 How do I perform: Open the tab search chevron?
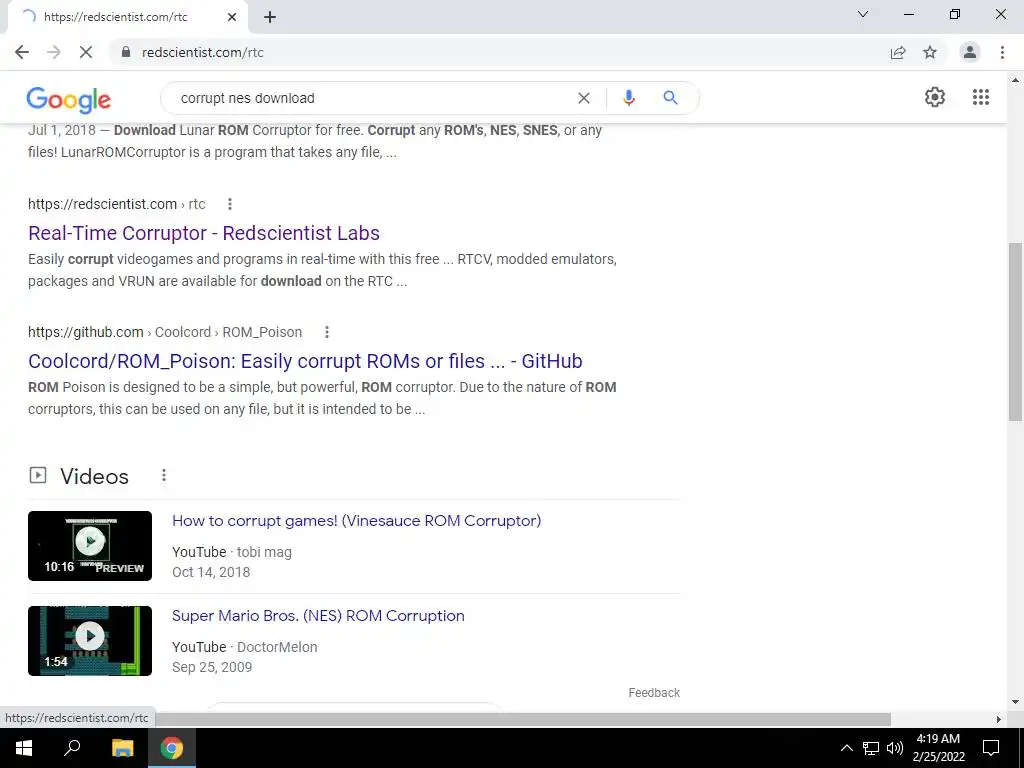coord(863,14)
